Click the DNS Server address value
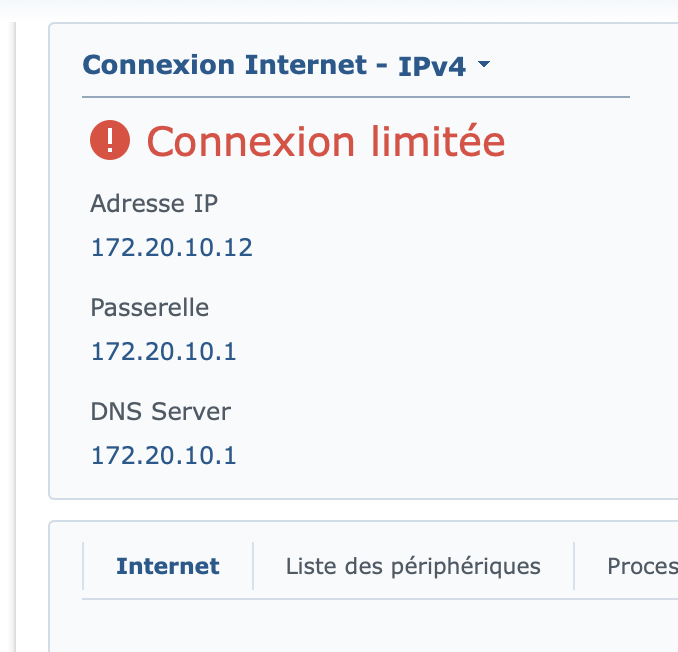This screenshot has width=678, height=652. coord(163,455)
